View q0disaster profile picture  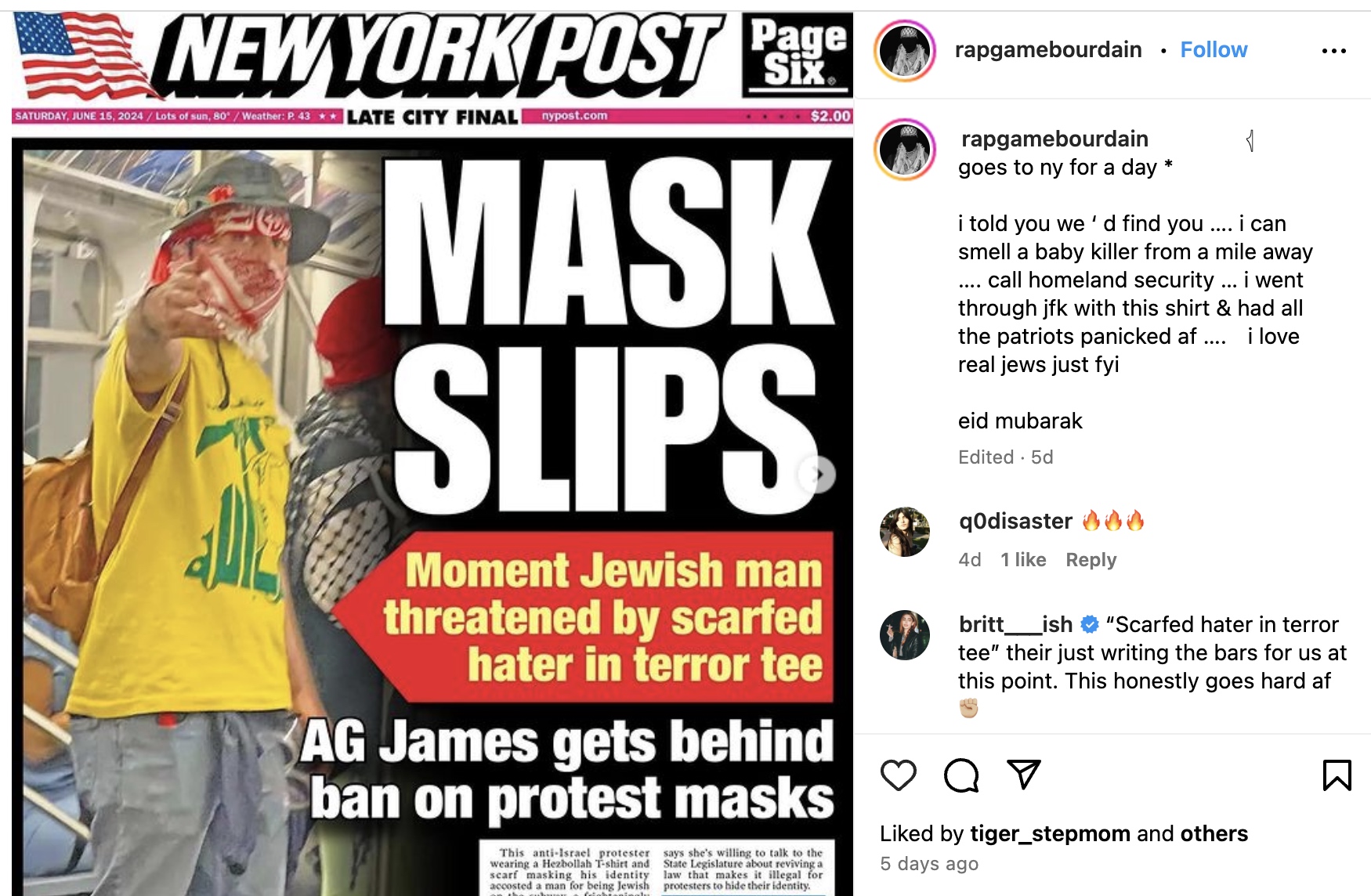coord(905,532)
